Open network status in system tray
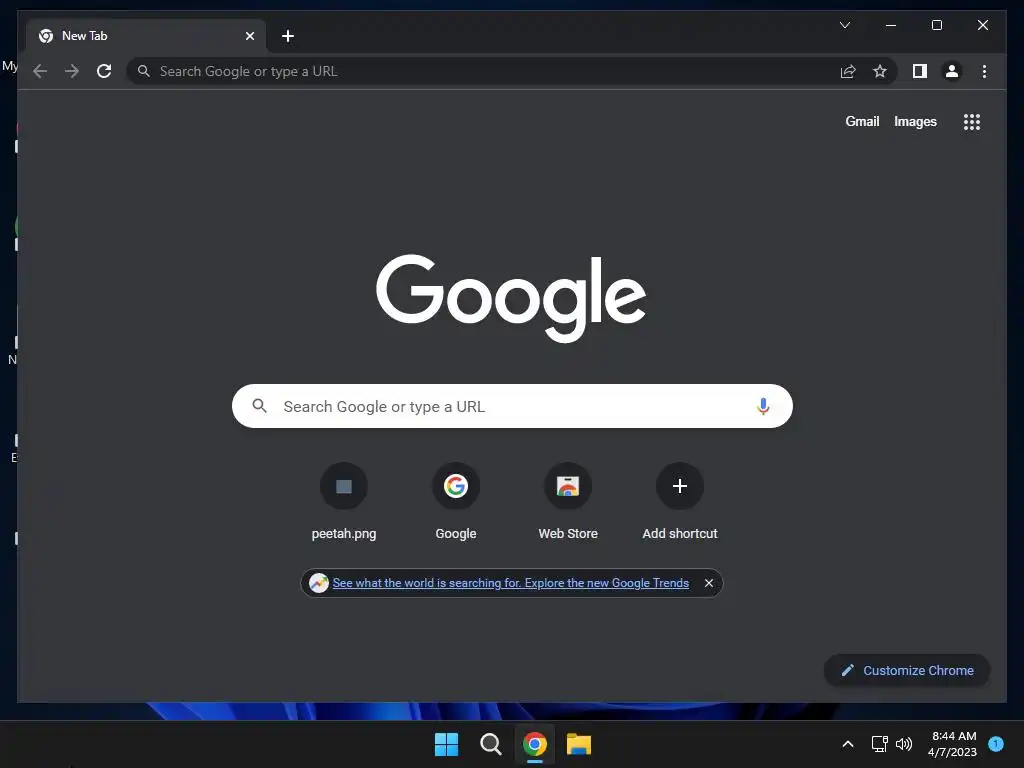 coord(880,744)
